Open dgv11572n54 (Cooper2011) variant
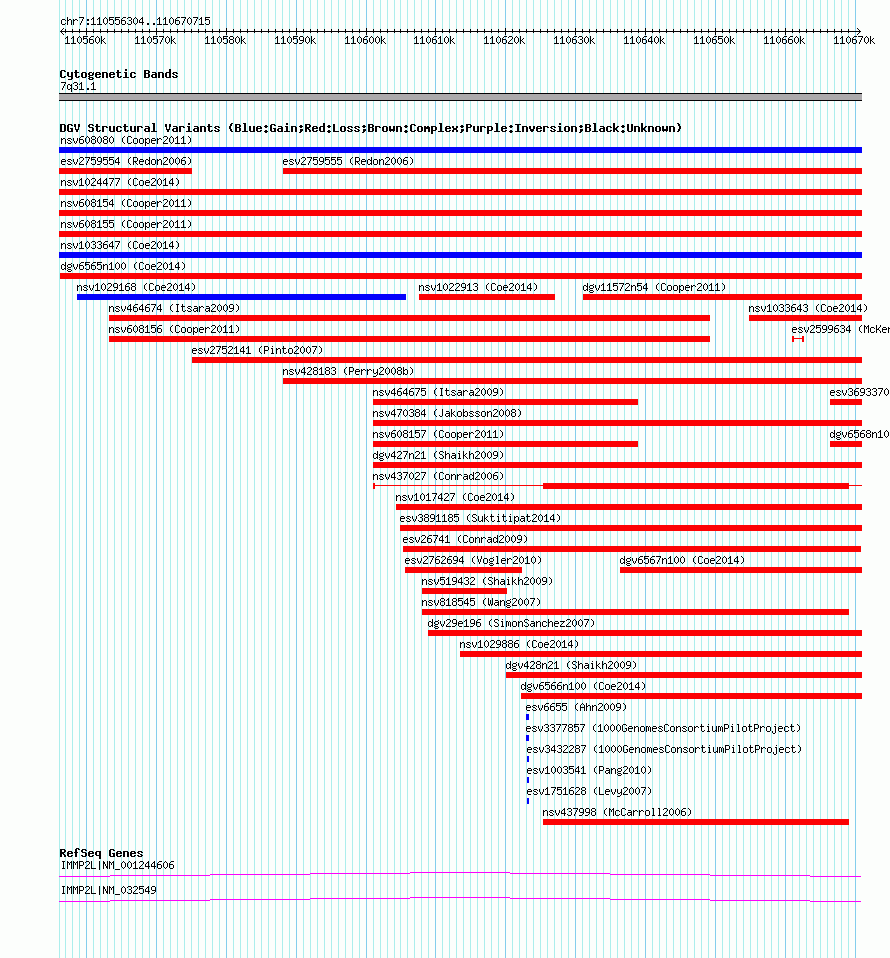Viewport: 890px width, 958px height. [654, 287]
